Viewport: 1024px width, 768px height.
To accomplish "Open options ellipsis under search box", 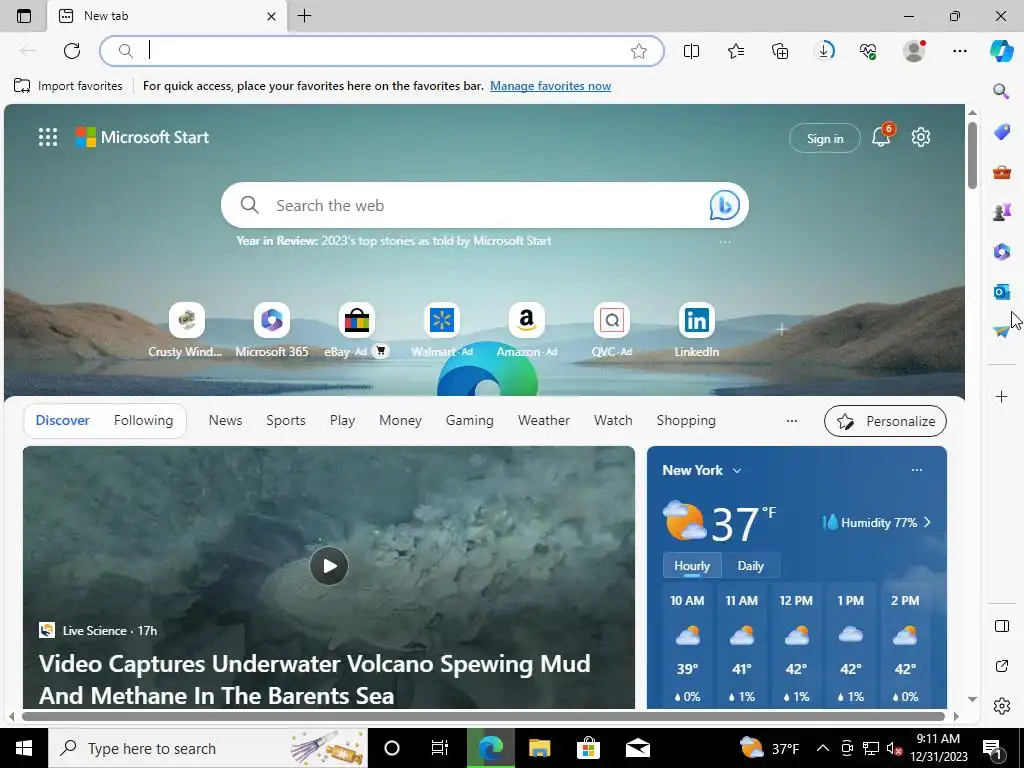I will pos(725,242).
